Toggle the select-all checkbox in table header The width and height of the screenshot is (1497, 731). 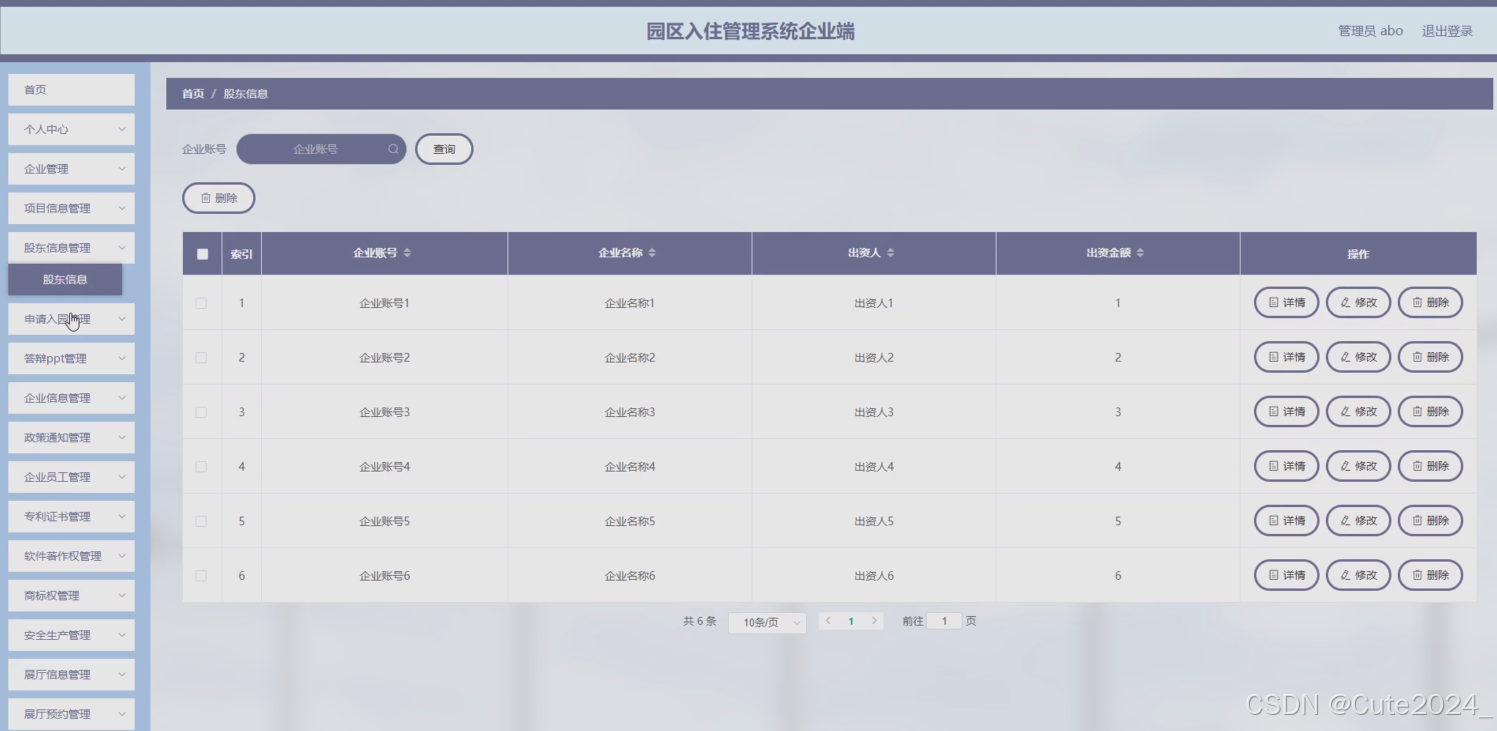coord(202,253)
